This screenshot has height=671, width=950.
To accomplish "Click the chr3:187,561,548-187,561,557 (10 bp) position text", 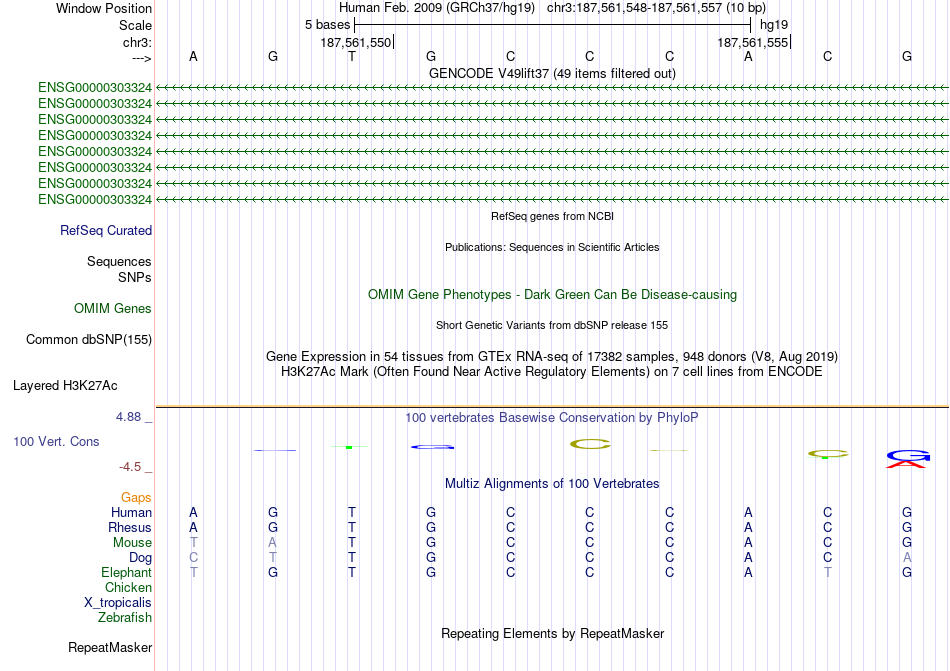I will pos(656,8).
